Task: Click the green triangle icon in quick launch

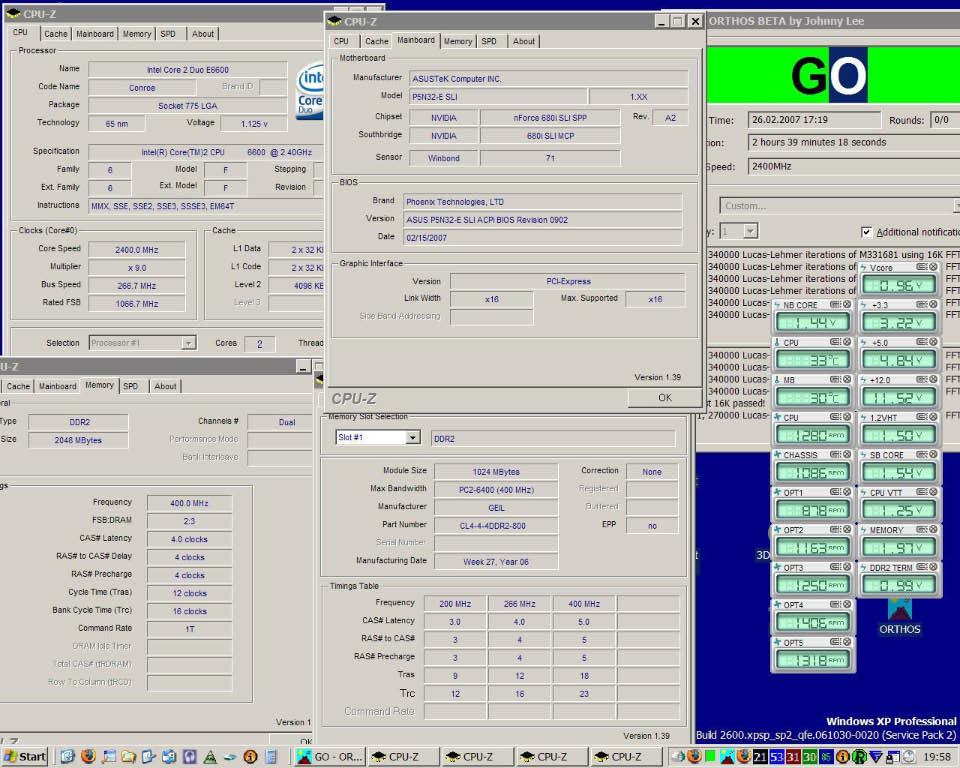Action: (x=210, y=757)
